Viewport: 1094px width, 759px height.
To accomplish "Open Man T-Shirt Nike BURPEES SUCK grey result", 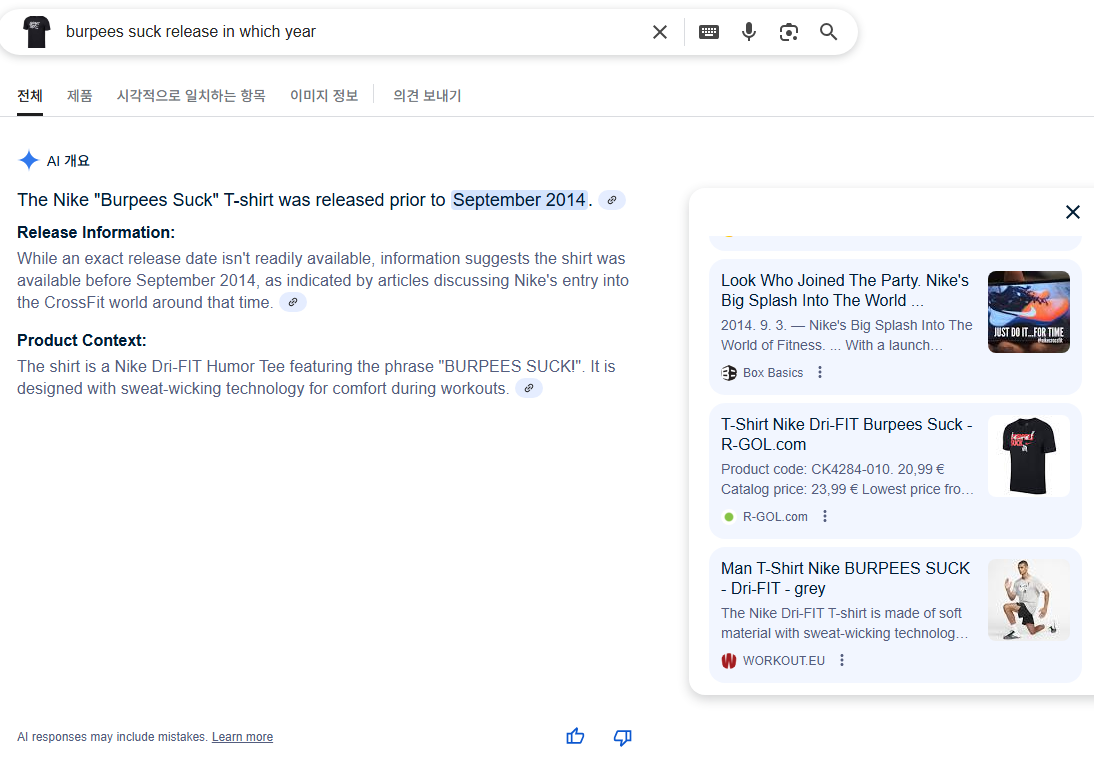I will pyautogui.click(x=845, y=578).
